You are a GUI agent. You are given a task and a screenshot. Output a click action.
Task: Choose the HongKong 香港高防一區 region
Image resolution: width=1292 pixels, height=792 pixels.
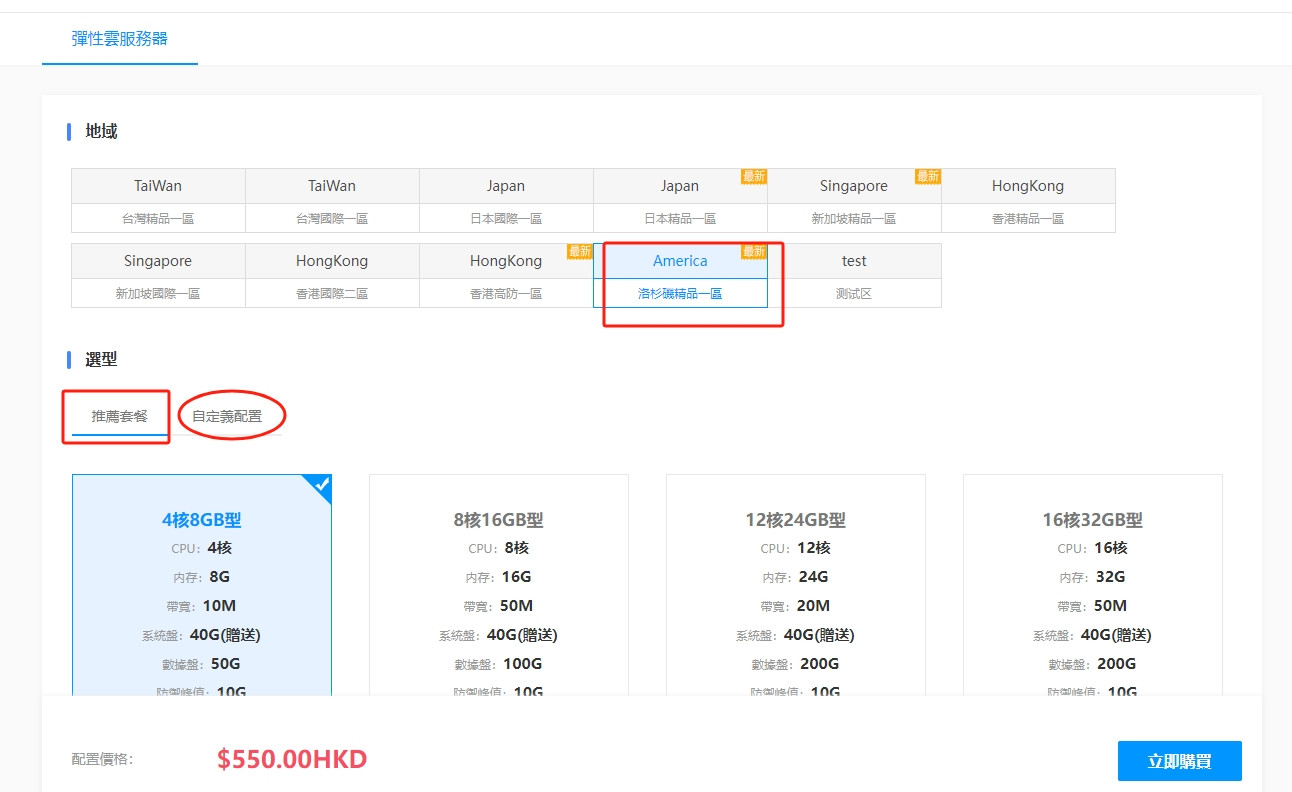[506, 276]
